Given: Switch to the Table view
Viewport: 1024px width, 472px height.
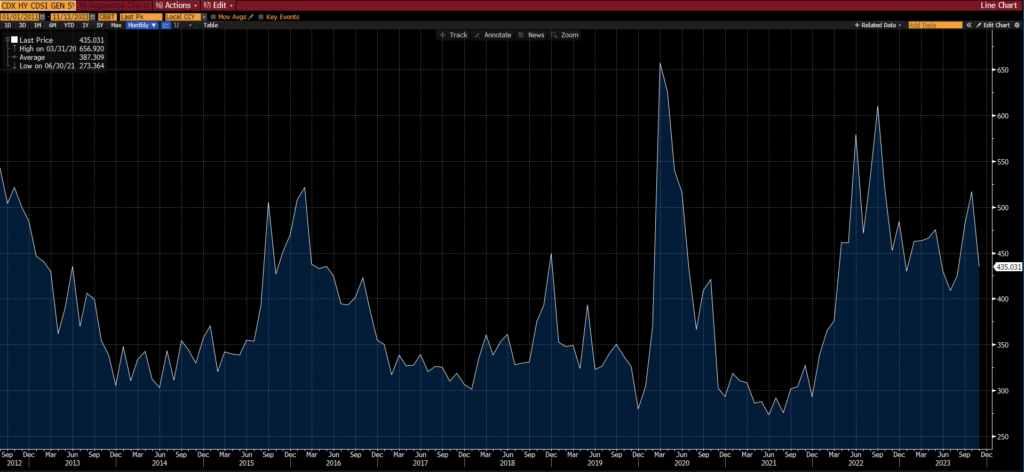Looking at the screenshot, I should click(x=210, y=24).
